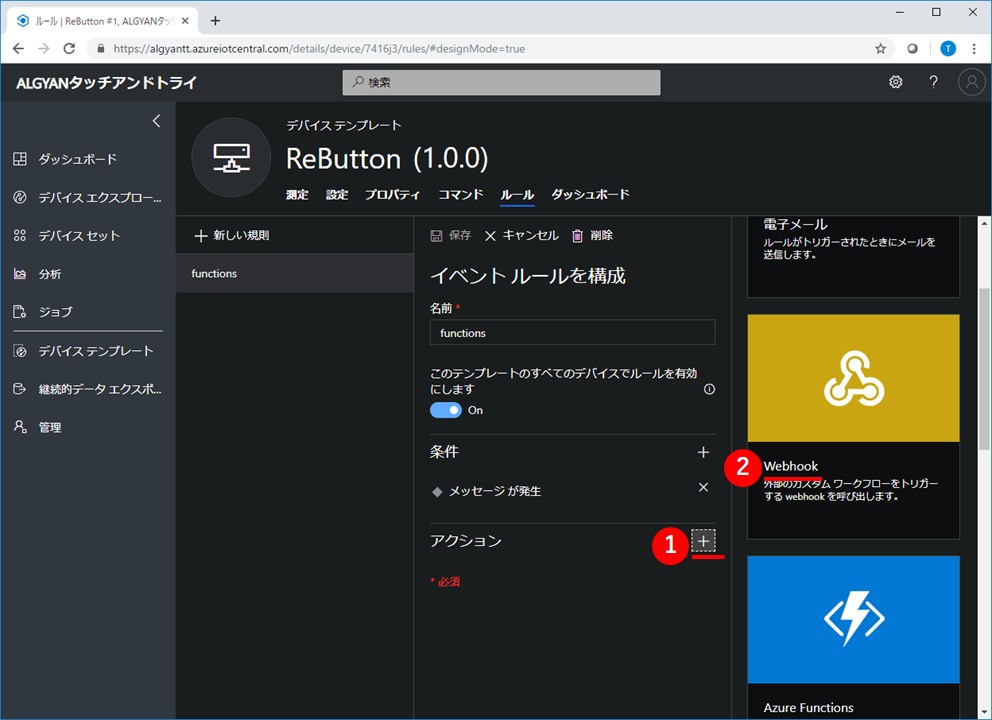This screenshot has height=720, width=992.
Task: Click the browser address bar URL
Action: click(x=319, y=49)
